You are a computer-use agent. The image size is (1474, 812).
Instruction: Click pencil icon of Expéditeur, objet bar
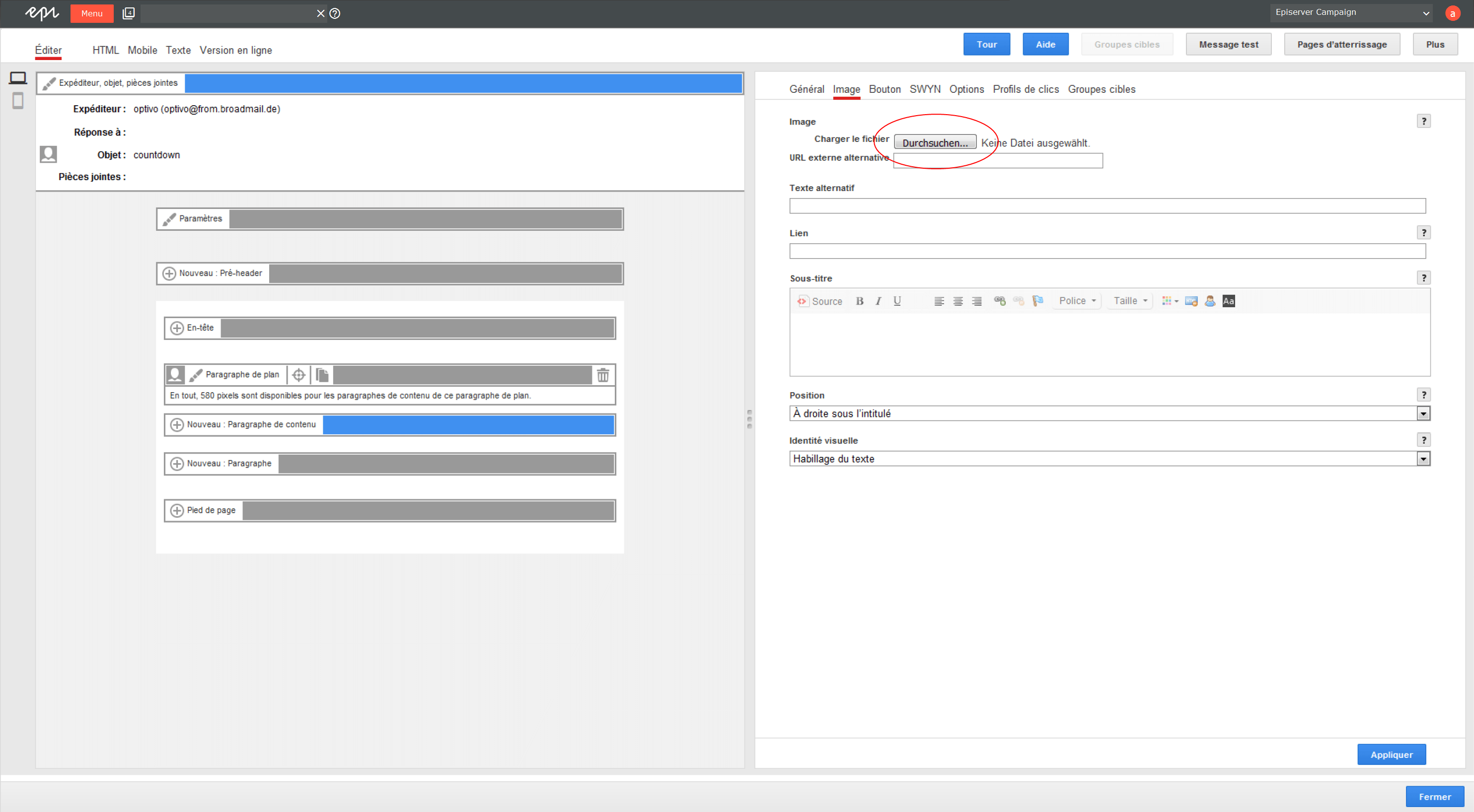[49, 83]
